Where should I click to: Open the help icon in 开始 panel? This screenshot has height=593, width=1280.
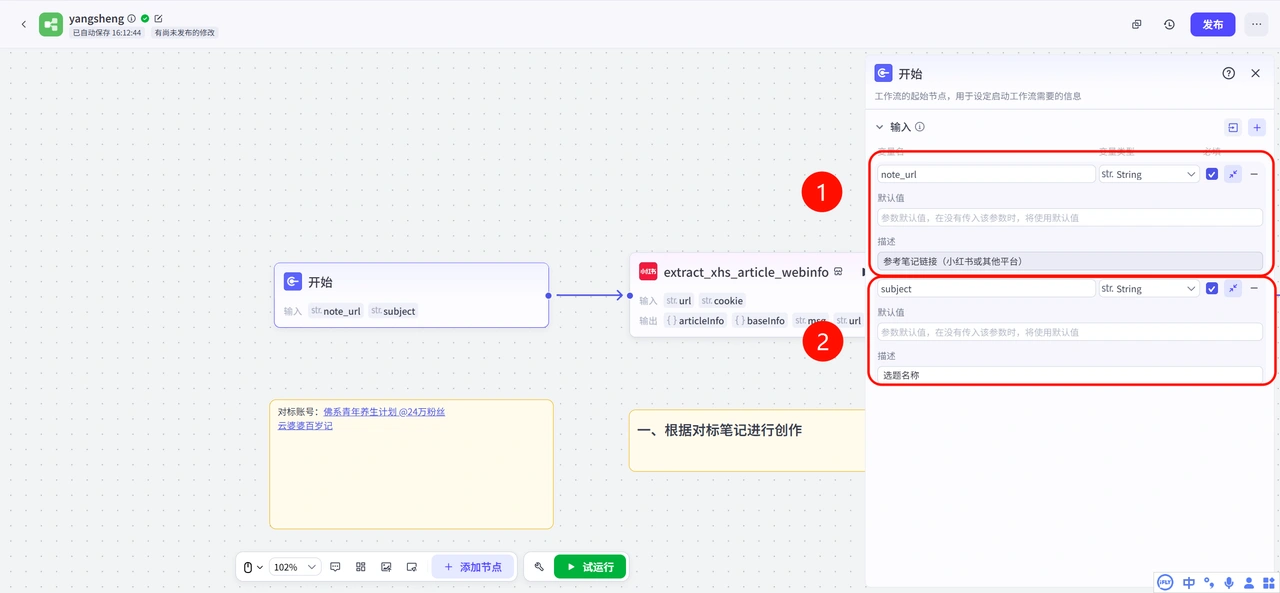pyautogui.click(x=1228, y=73)
